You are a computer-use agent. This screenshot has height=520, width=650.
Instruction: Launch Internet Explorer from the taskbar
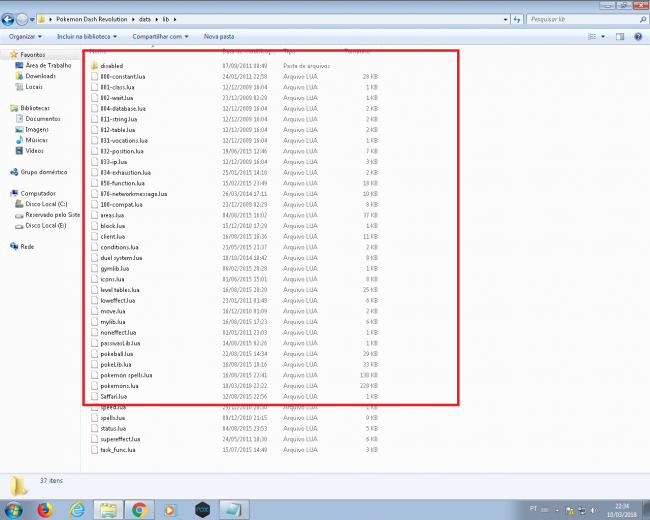(x=77, y=510)
